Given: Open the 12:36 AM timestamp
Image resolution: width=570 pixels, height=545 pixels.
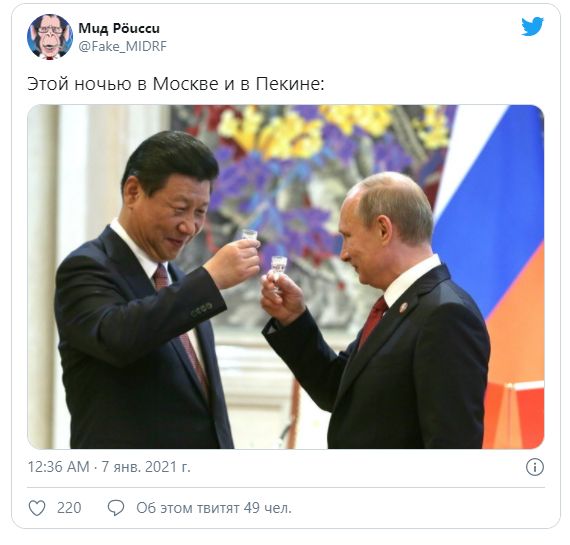Looking at the screenshot, I should [x=59, y=467].
